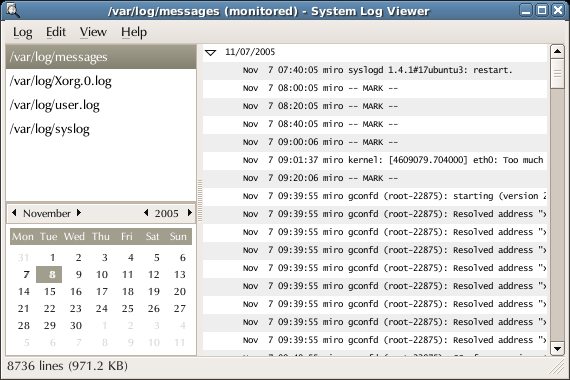Select November 15 in the calendar
Image resolution: width=570 pixels, height=380 pixels.
tap(49, 292)
